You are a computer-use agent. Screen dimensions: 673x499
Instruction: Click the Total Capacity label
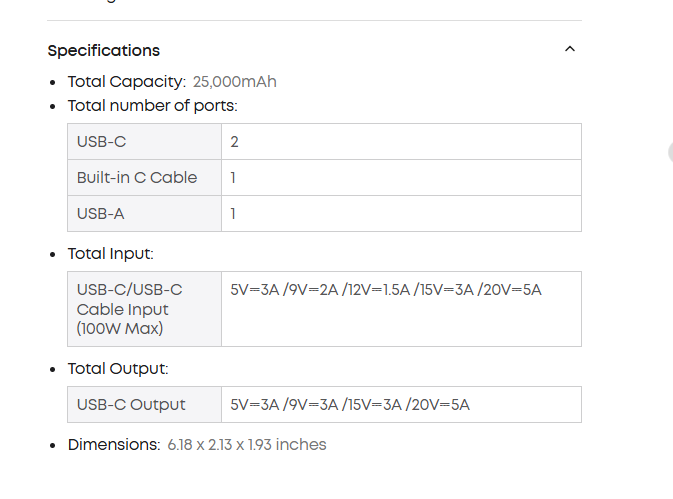126,81
